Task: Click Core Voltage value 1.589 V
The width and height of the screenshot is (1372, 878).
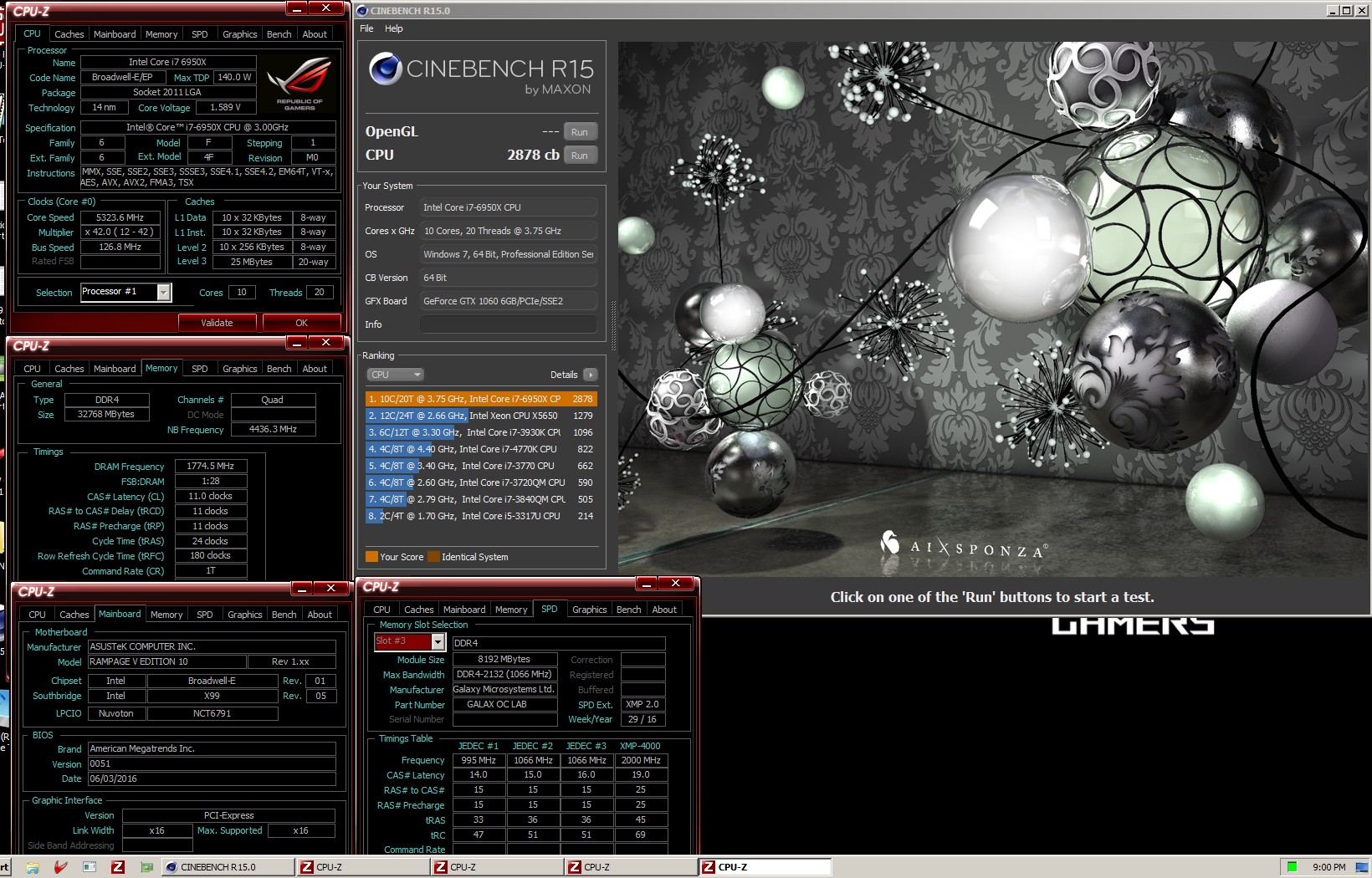Action: point(225,108)
